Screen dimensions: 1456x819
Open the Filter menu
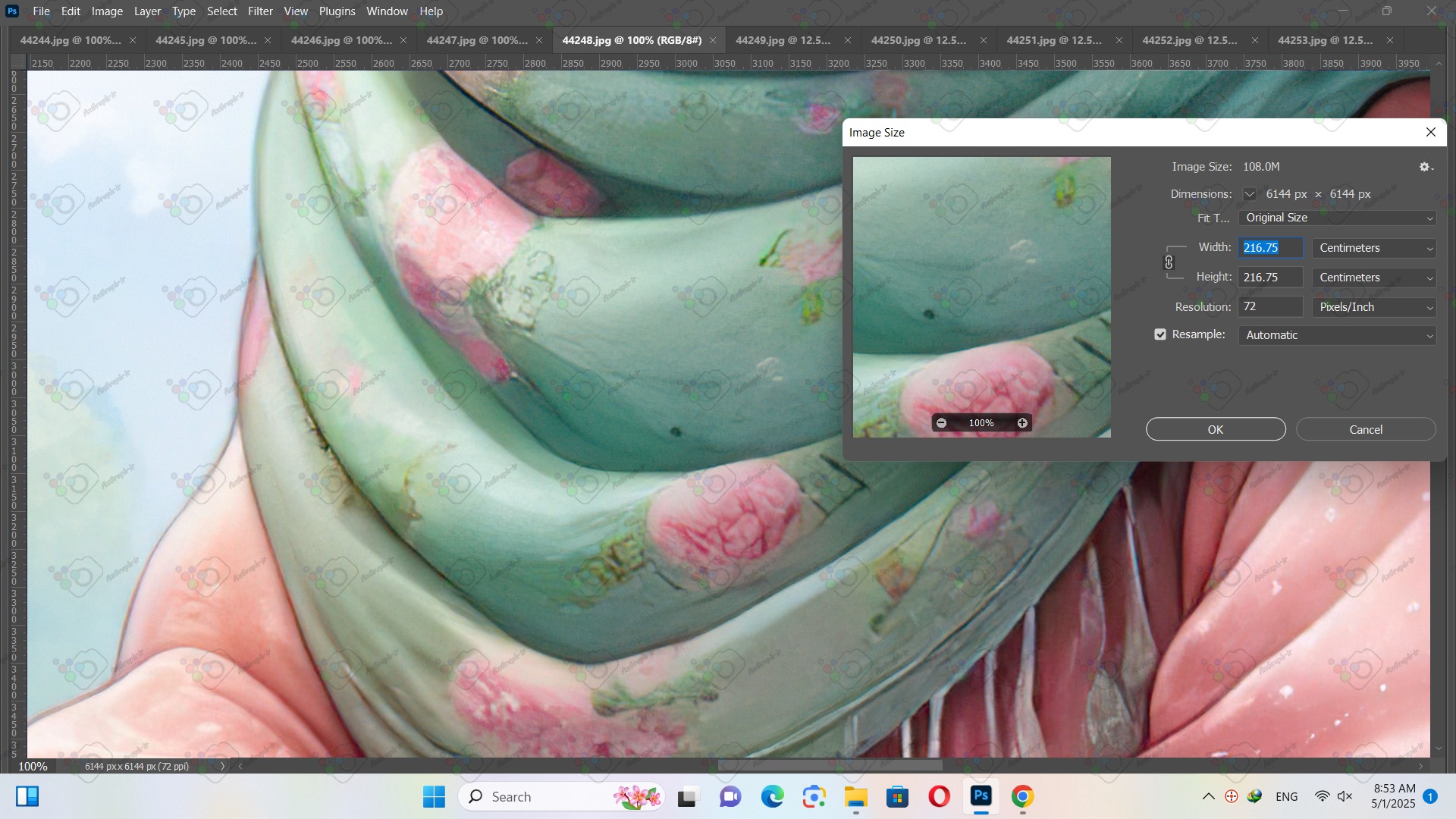pyautogui.click(x=260, y=11)
